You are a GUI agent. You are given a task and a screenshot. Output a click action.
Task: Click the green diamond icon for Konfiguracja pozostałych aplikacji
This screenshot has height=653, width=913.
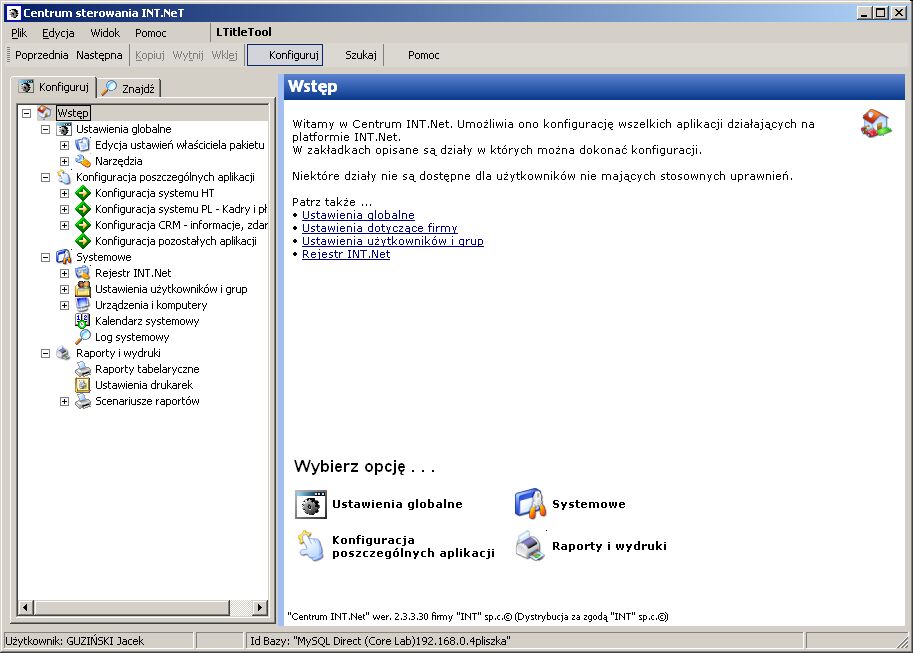[83, 241]
